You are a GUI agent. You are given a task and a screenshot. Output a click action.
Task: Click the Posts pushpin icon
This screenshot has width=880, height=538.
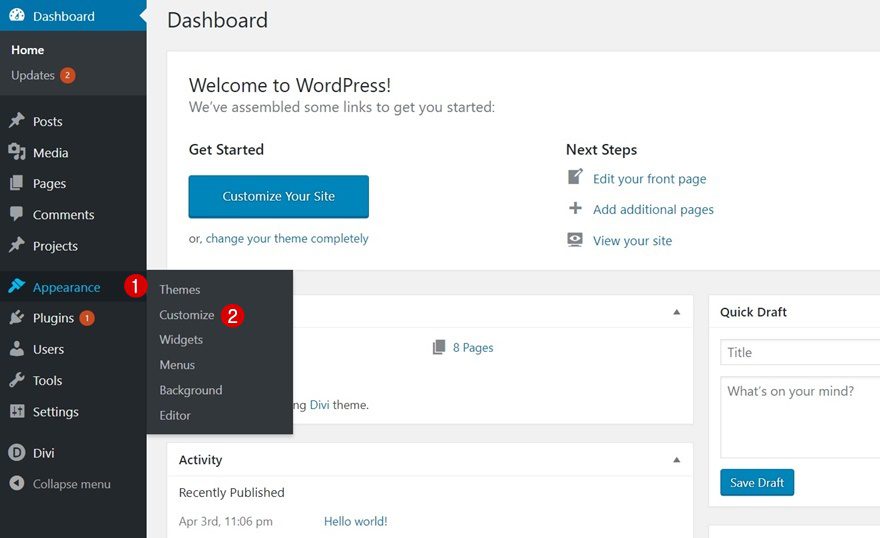pos(16,121)
